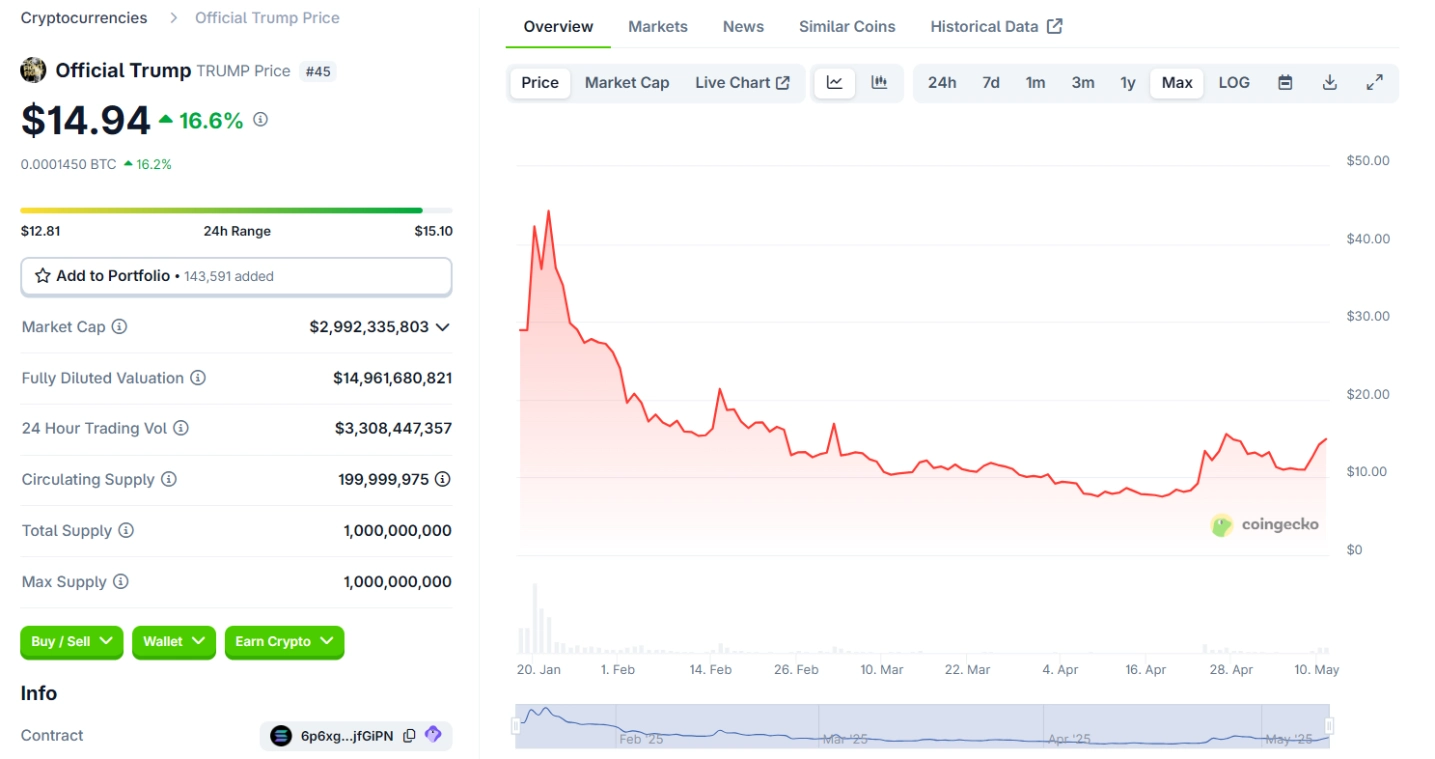Click the $15.10 range high value
1435x759 pixels.
tap(433, 231)
